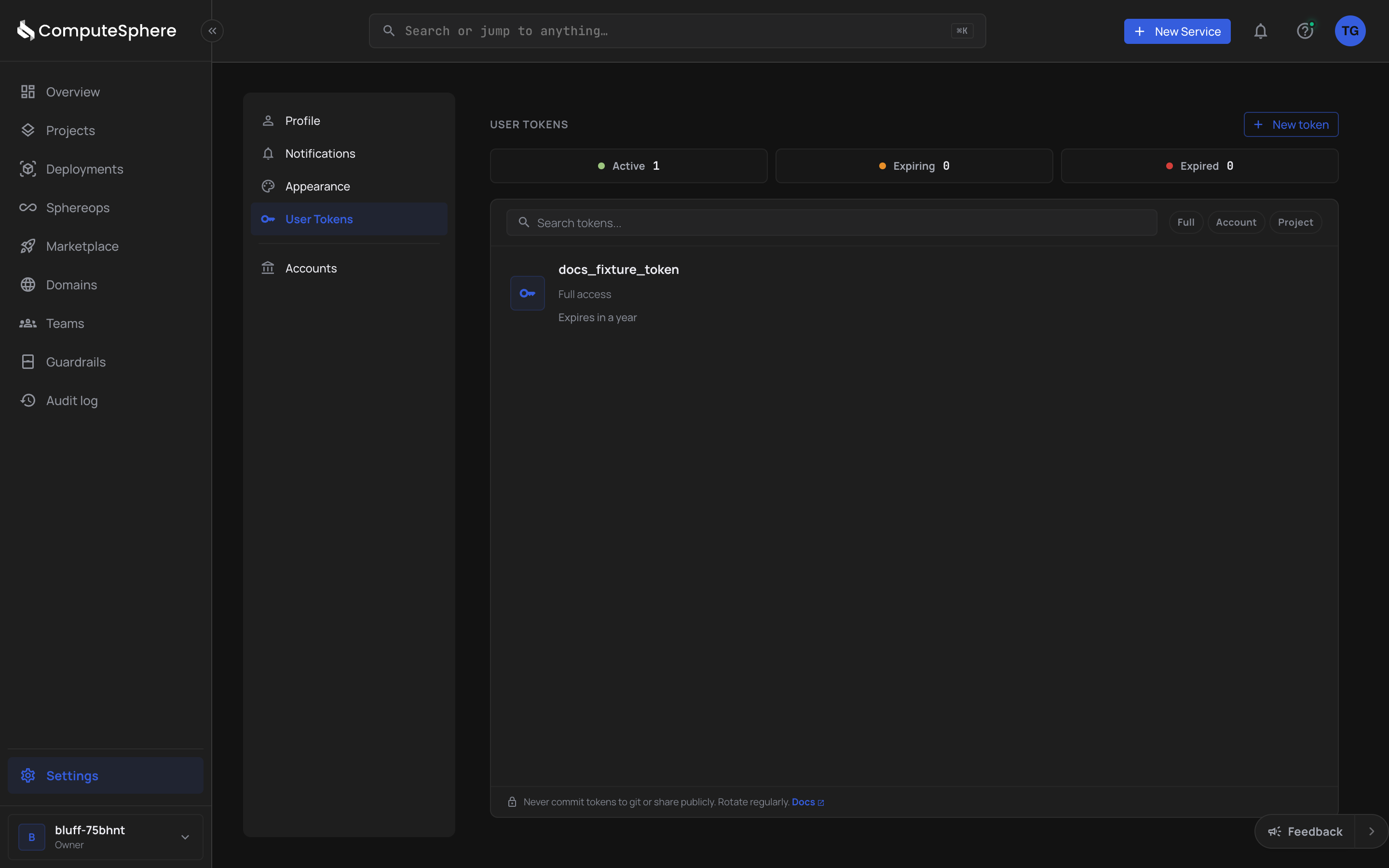Click the B workspace avatar badge
This screenshot has height=868, width=1389.
[x=31, y=837]
